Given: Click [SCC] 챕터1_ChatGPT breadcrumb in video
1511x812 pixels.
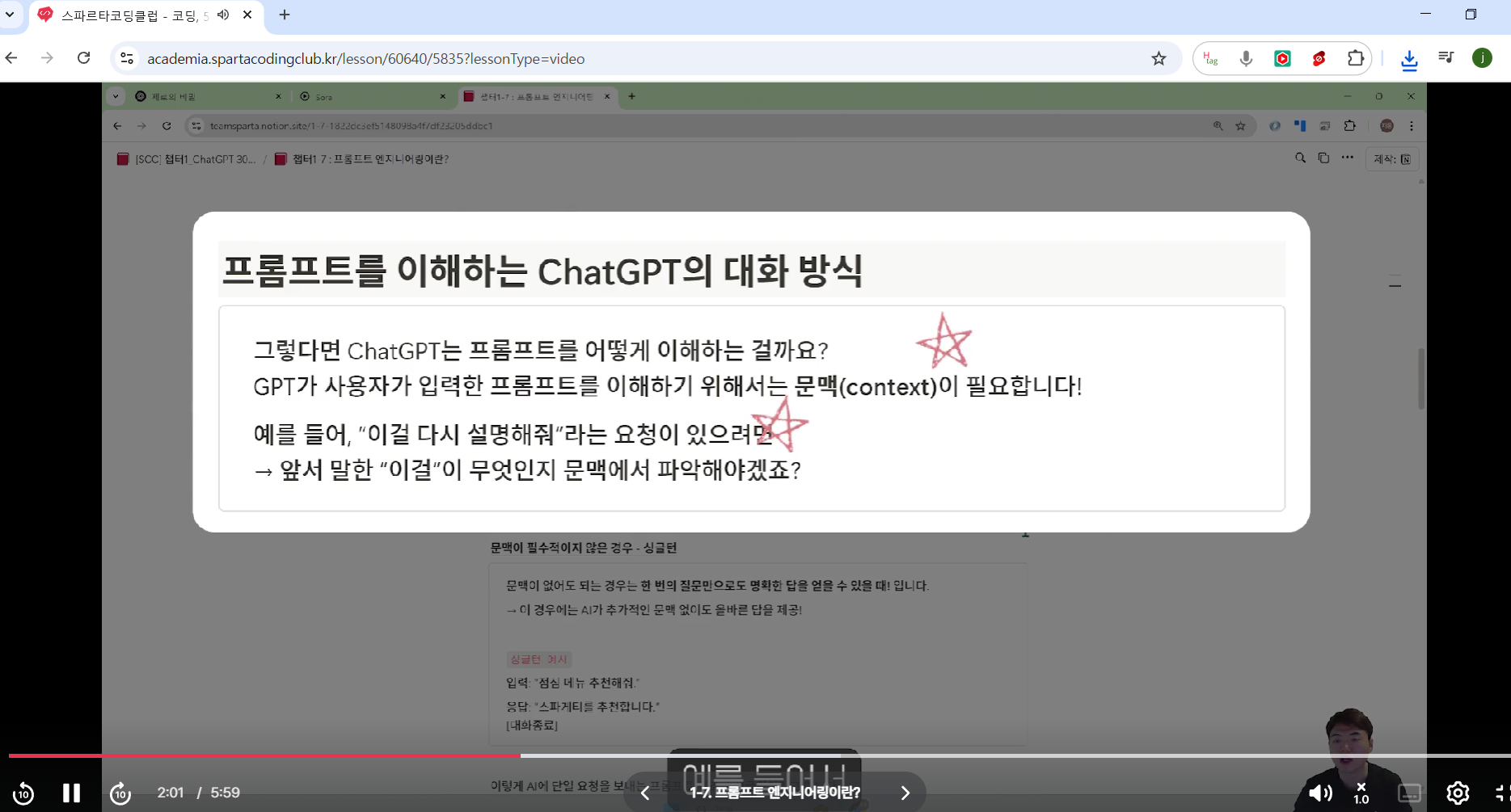Looking at the screenshot, I should (x=187, y=159).
